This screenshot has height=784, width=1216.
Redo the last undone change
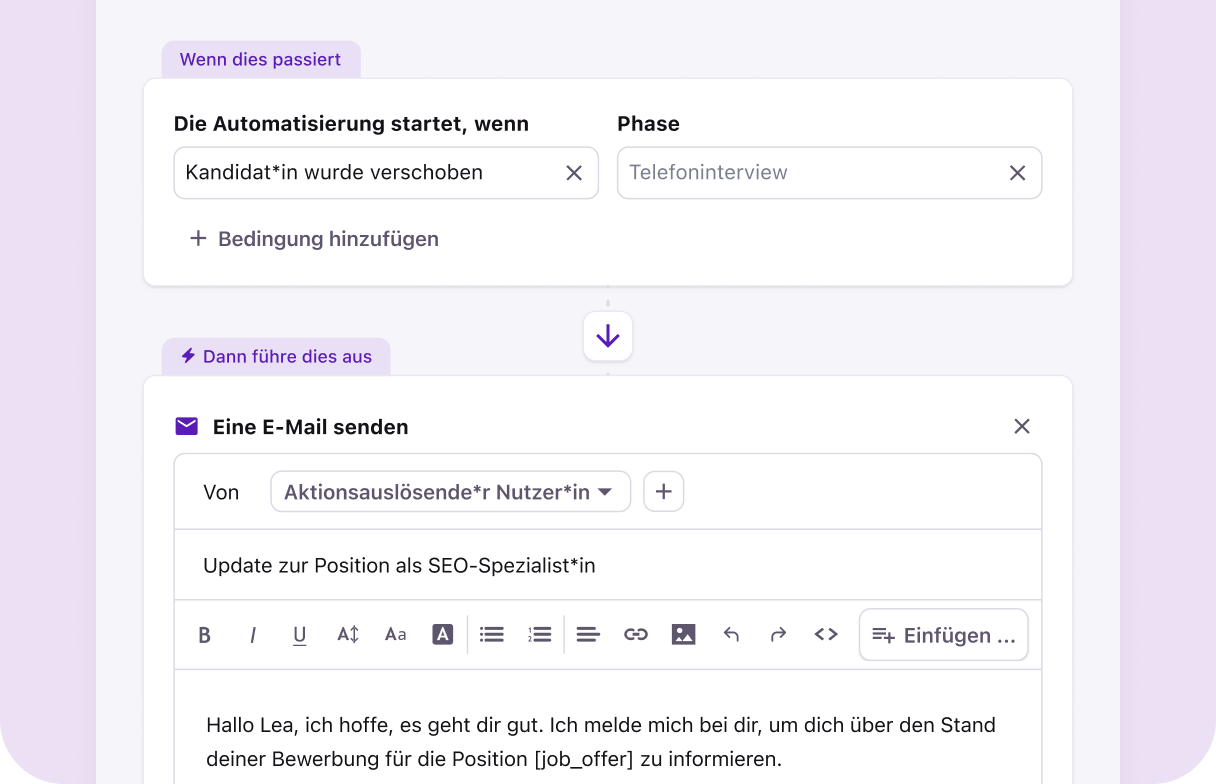pos(778,634)
